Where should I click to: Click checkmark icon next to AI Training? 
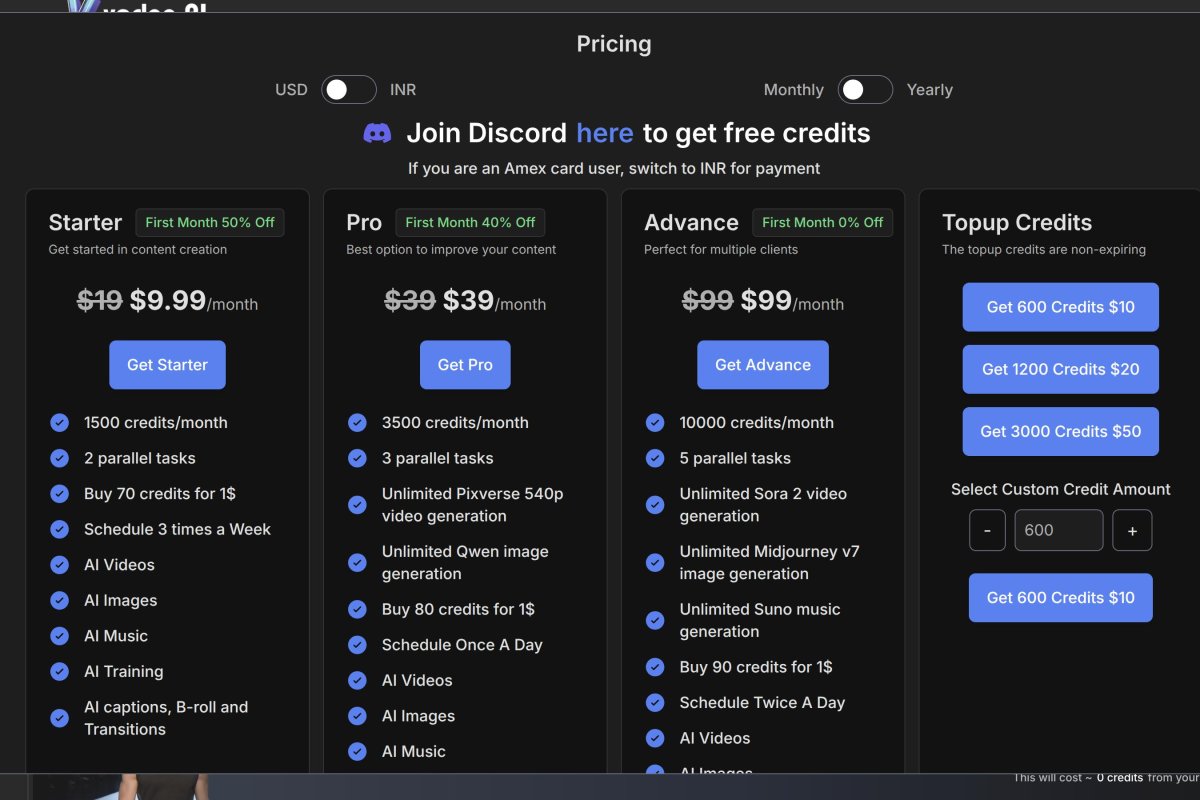60,671
